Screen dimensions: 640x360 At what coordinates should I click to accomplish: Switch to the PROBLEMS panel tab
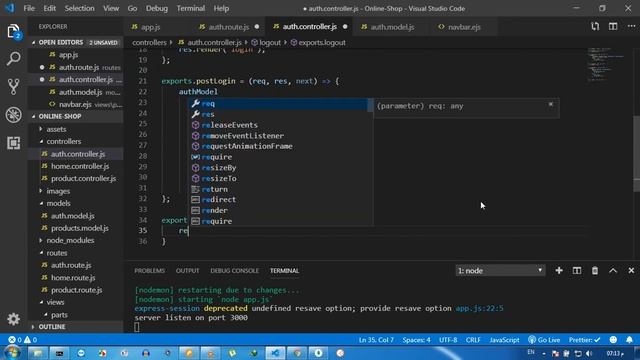click(x=149, y=271)
